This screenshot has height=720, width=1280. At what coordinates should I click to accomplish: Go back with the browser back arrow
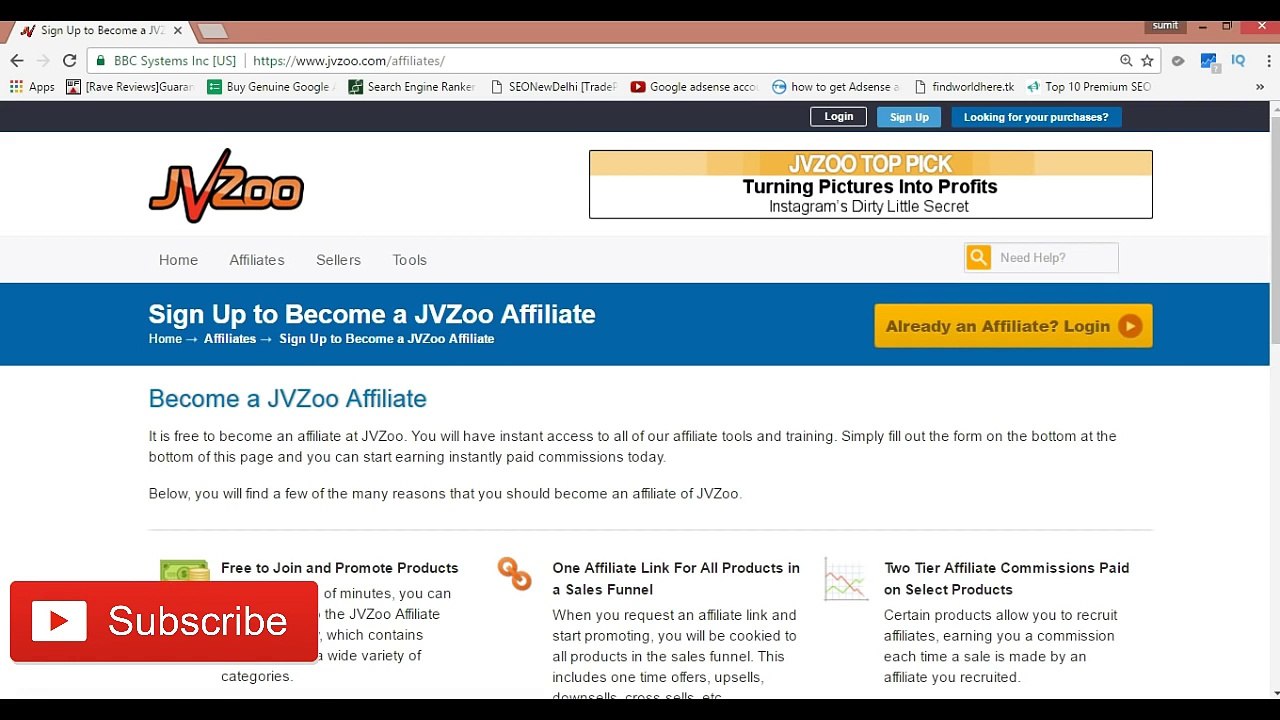17,61
